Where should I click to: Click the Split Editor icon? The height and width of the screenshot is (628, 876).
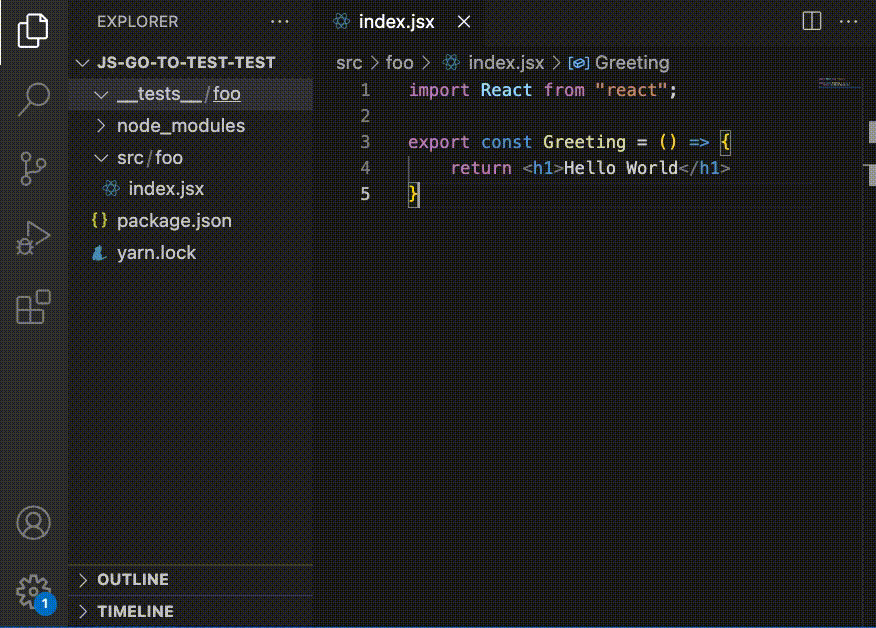pyautogui.click(x=810, y=20)
